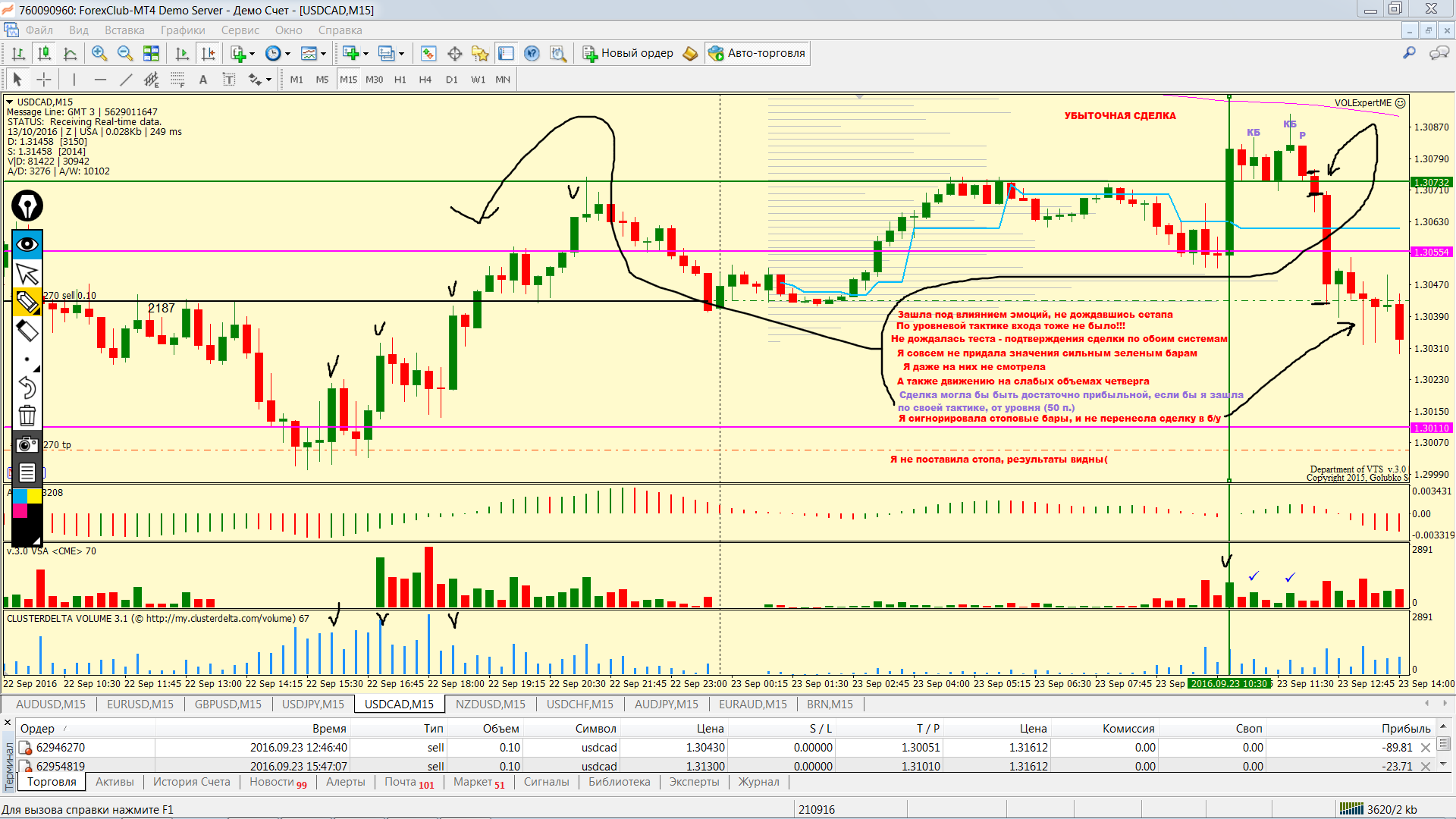Toggle the Terminal panel icon
Viewport: 1456px width, 819px height.
(506, 53)
